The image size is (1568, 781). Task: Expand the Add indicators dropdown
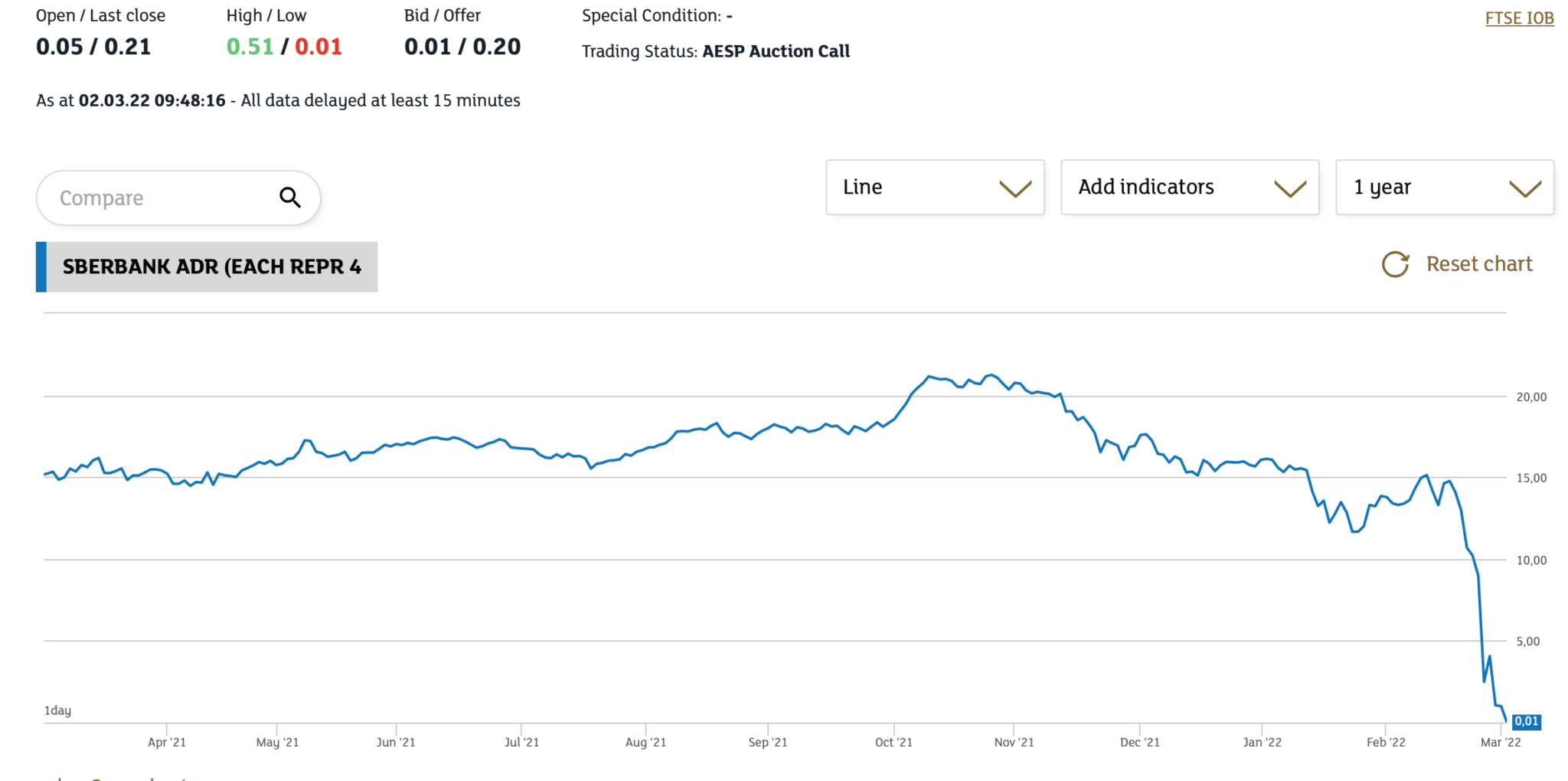(1190, 188)
